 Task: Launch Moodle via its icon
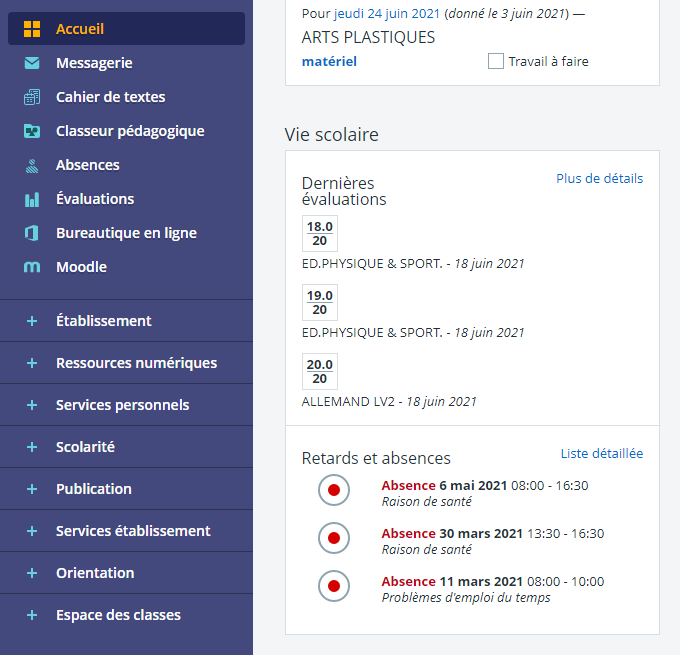click(32, 267)
